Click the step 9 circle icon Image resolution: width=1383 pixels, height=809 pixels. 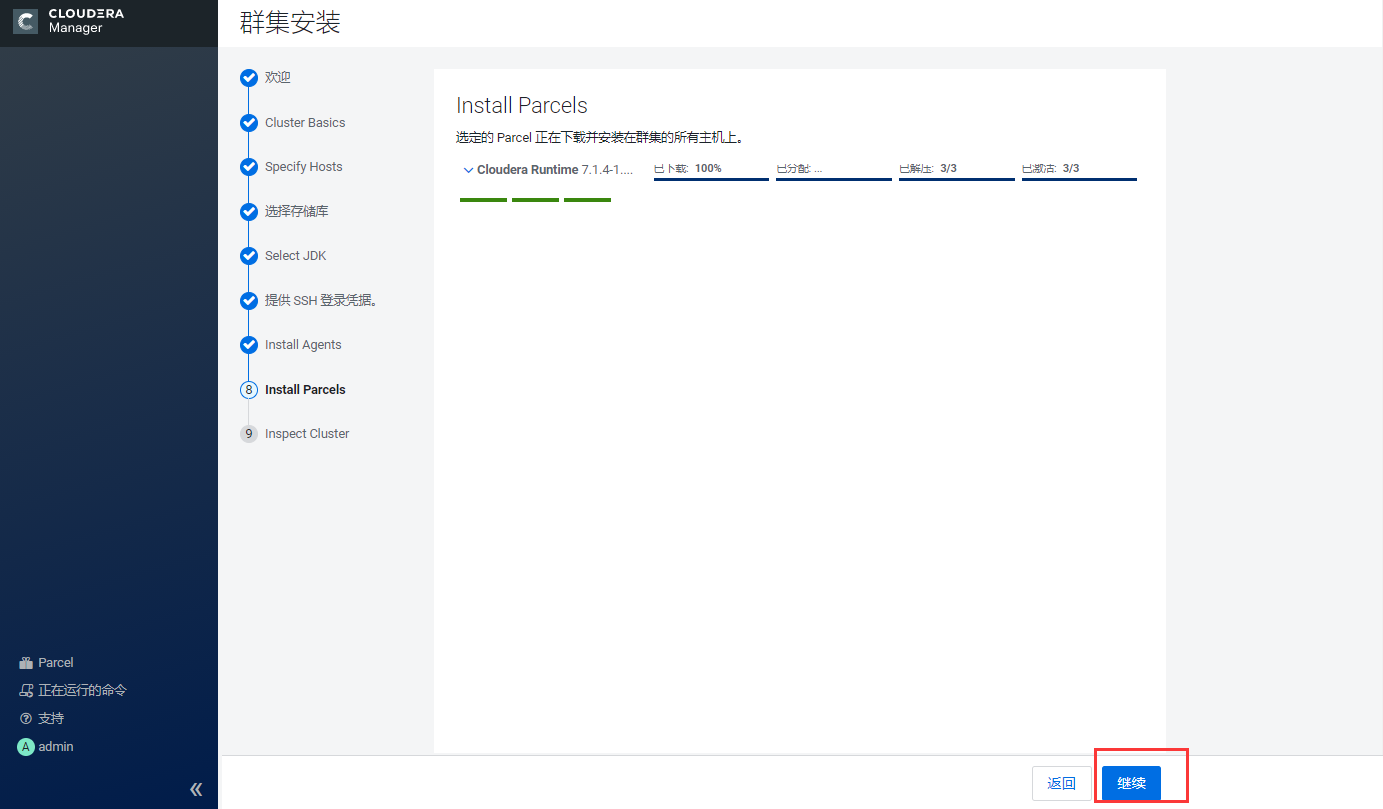point(249,434)
